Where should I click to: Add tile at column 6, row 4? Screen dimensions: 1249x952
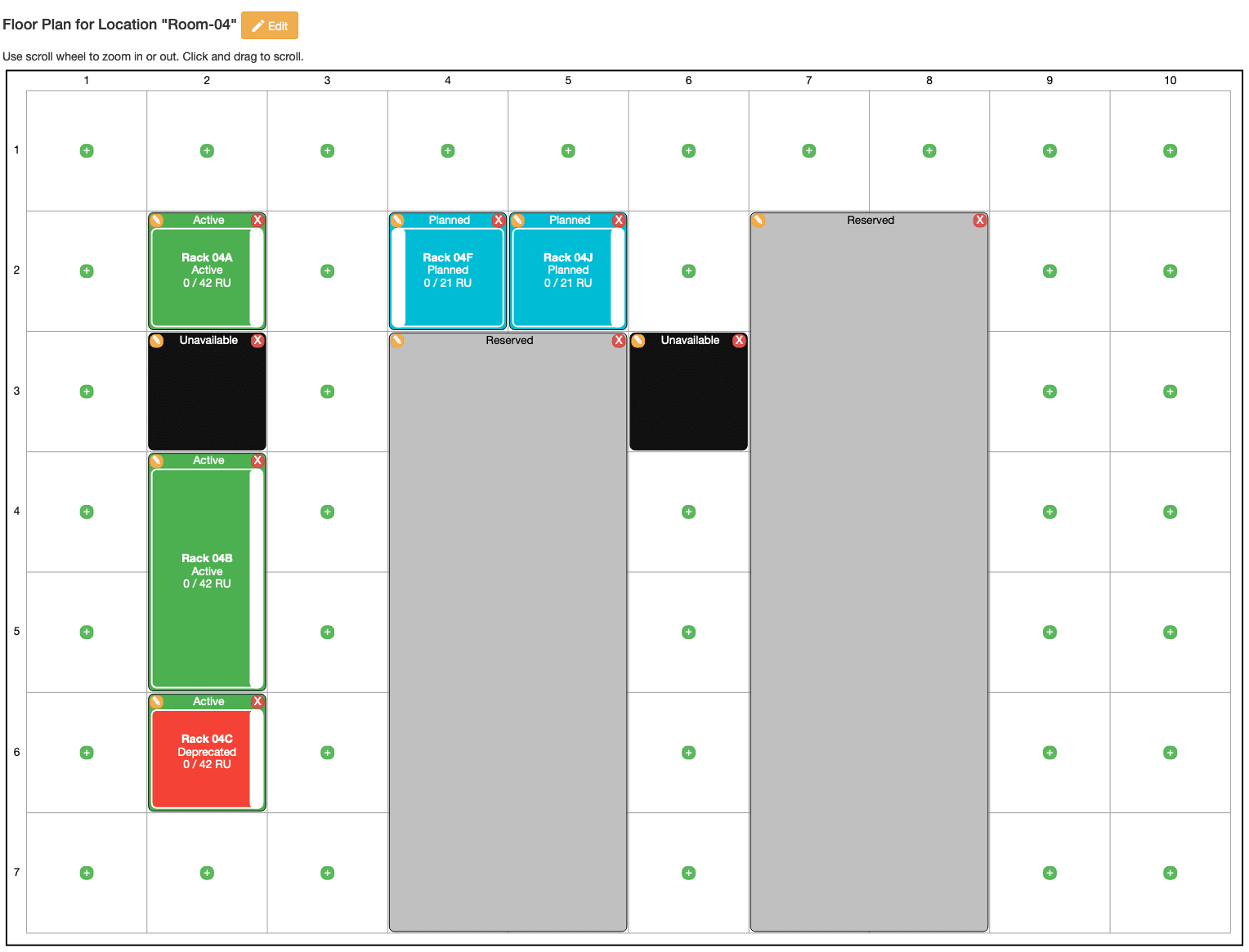tap(689, 512)
